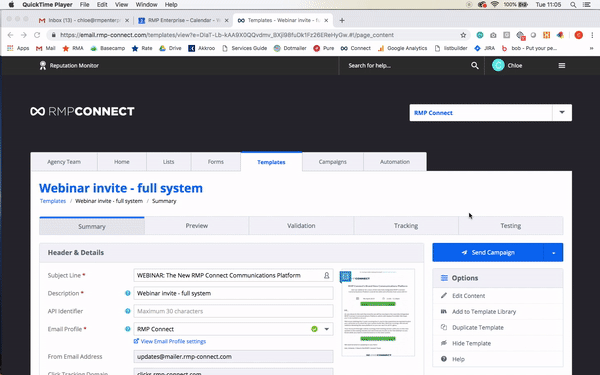Expand the Email Profile dropdown

327,329
